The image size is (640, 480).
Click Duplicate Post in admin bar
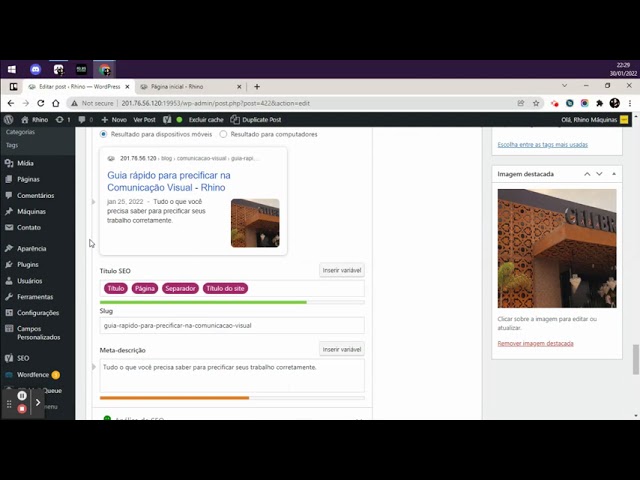(256, 120)
